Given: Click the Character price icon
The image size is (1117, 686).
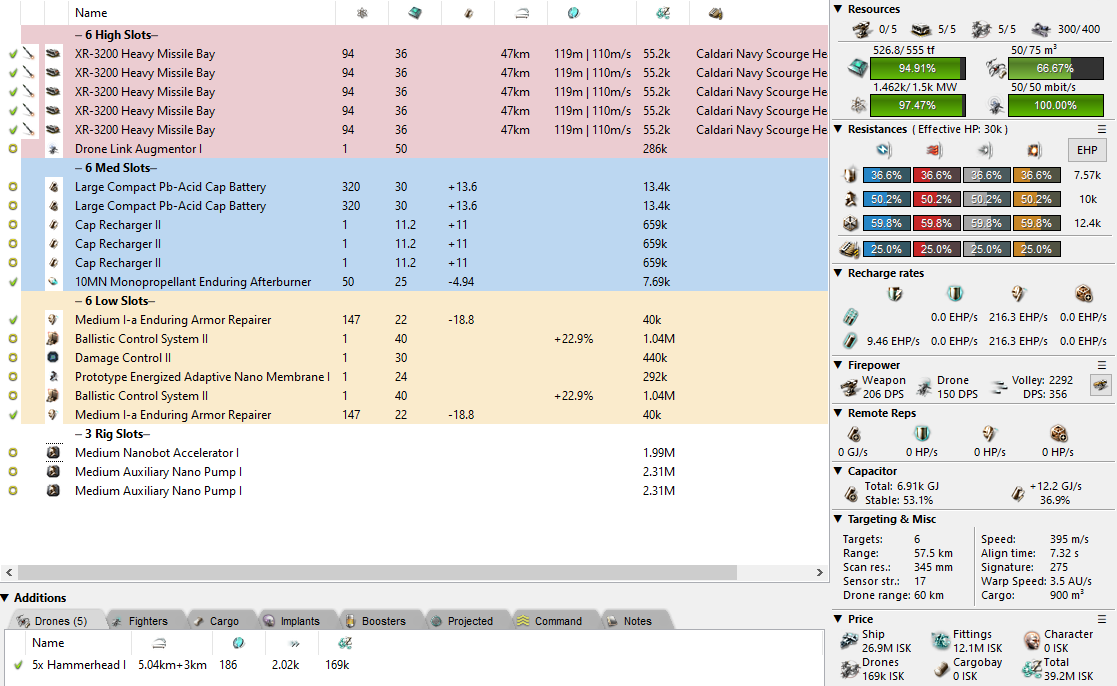Looking at the screenshot, I should (x=1032, y=641).
